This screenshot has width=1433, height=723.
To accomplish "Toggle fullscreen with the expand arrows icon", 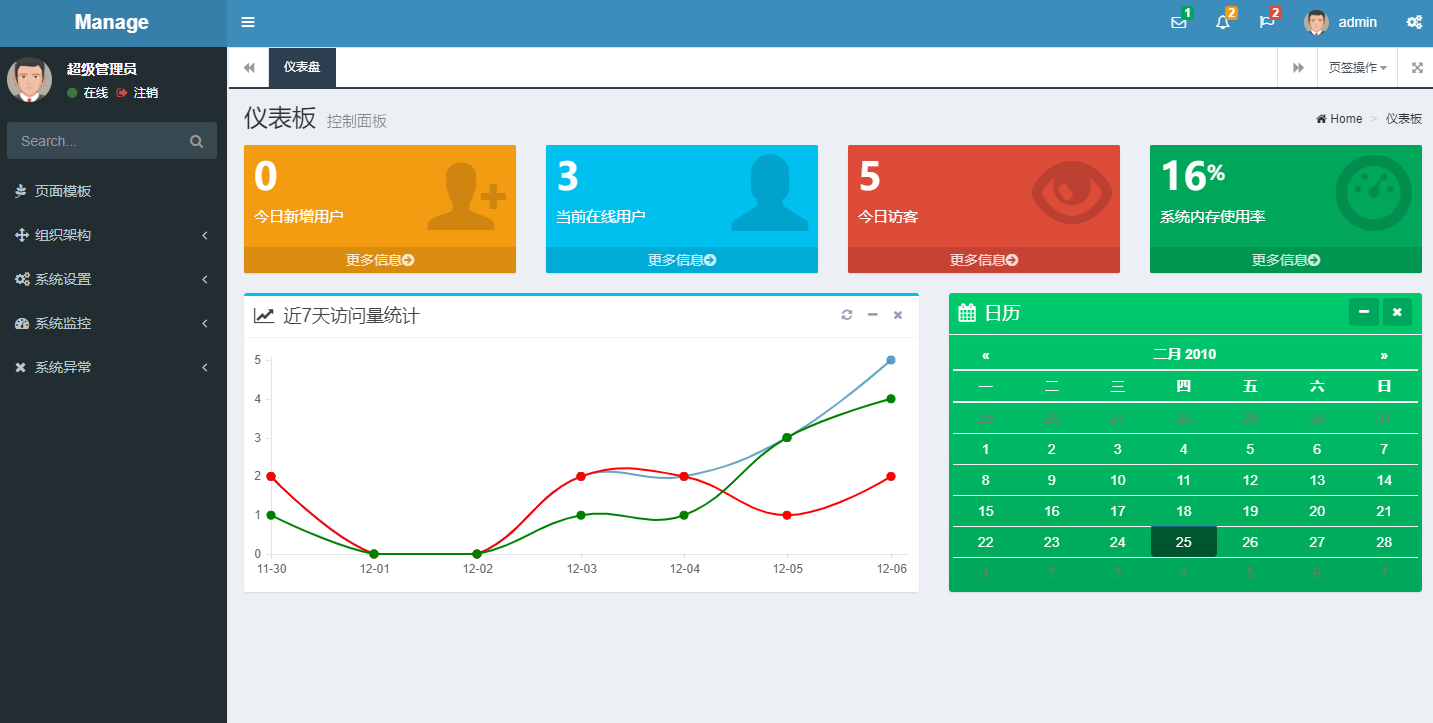I will [1417, 67].
